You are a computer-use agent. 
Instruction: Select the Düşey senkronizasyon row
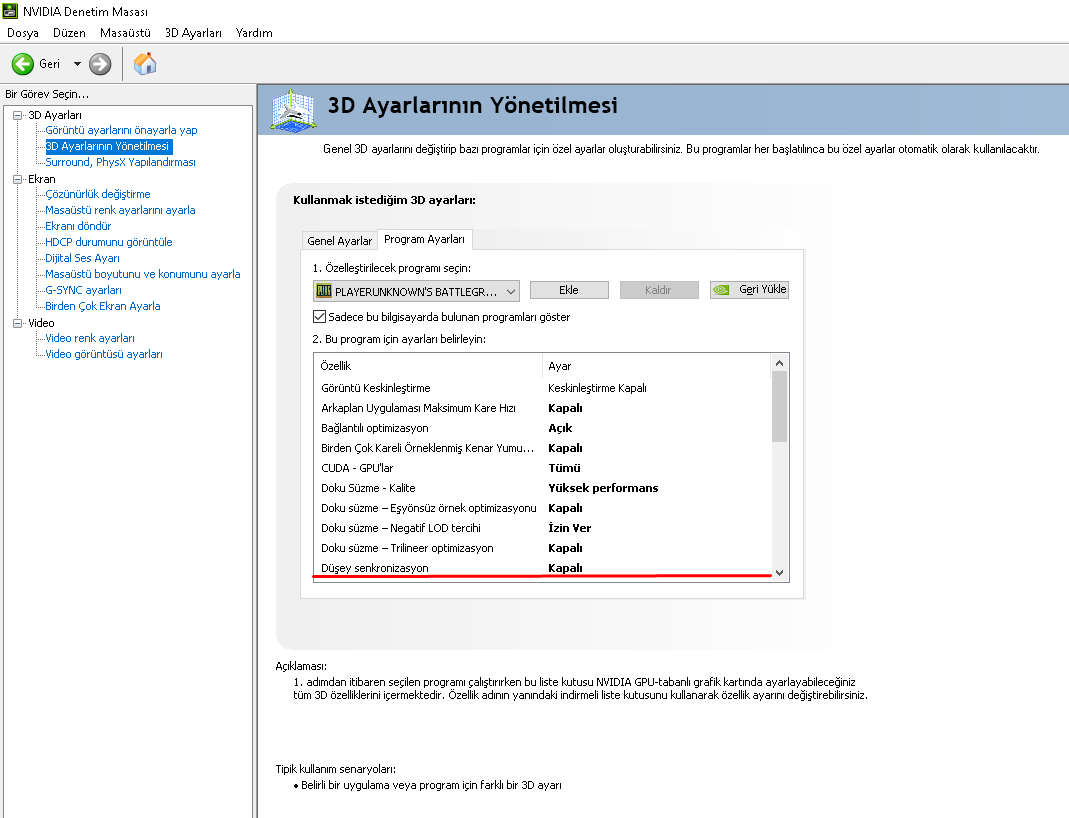[543, 568]
